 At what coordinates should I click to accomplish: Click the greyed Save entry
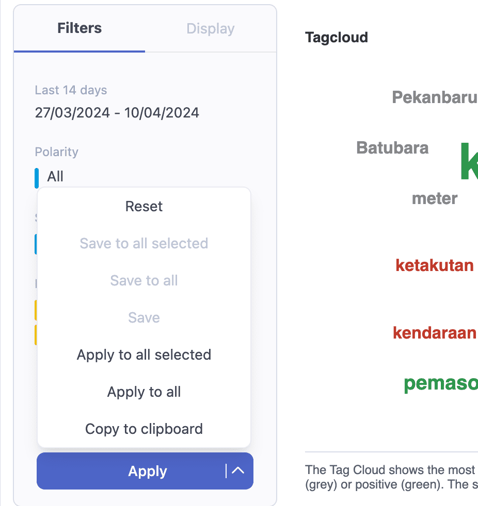point(144,317)
